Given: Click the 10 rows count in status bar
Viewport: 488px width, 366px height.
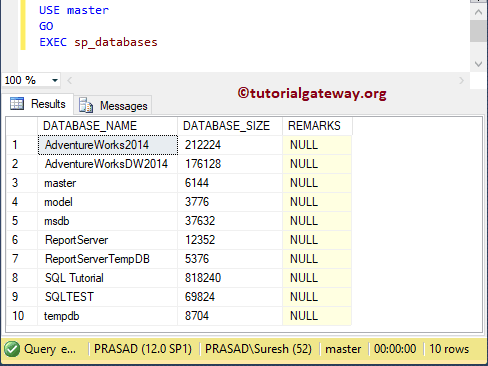Looking at the screenshot, I should (449, 349).
